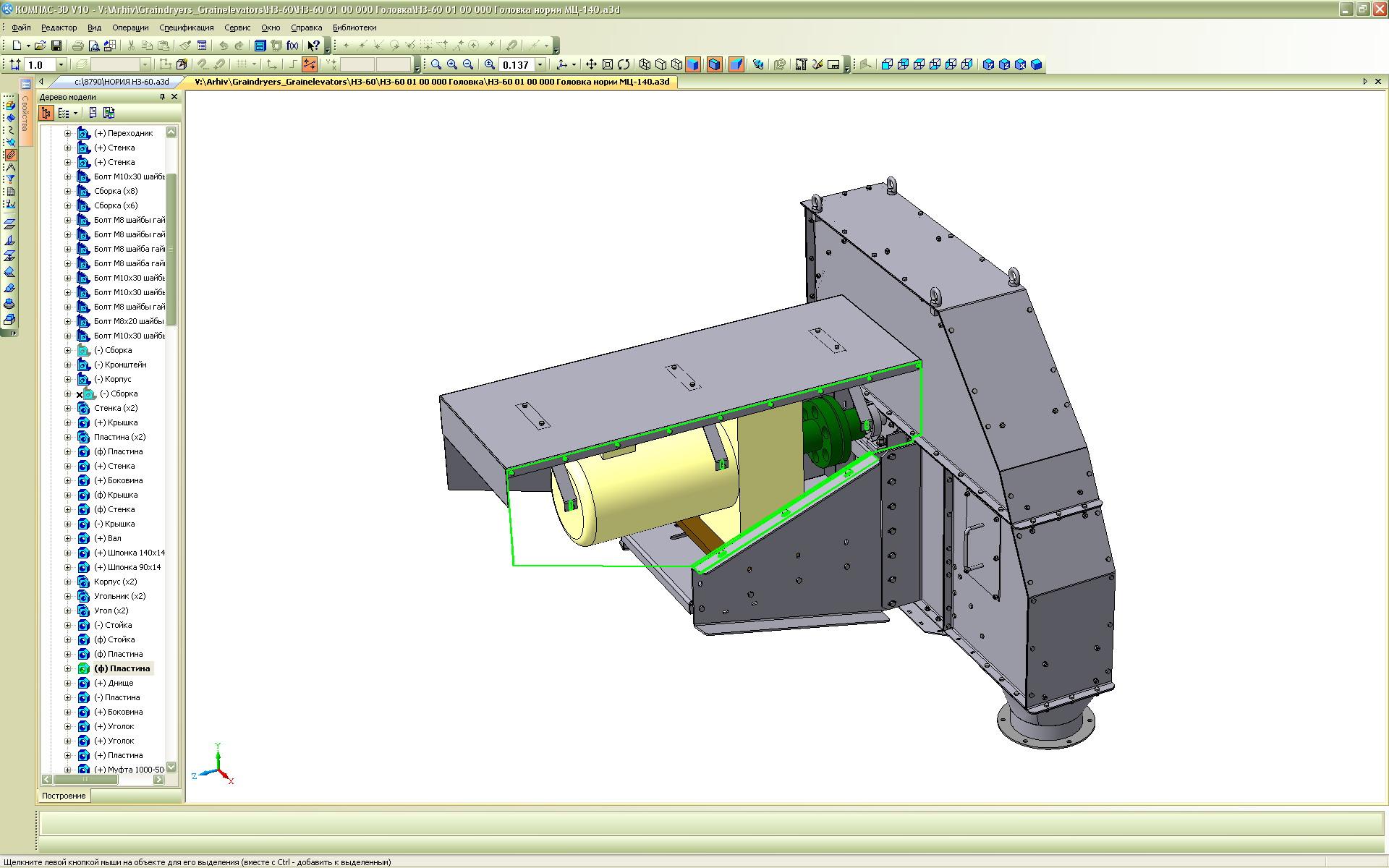
Task: Open the Библиотеки menu
Action: coord(354,27)
